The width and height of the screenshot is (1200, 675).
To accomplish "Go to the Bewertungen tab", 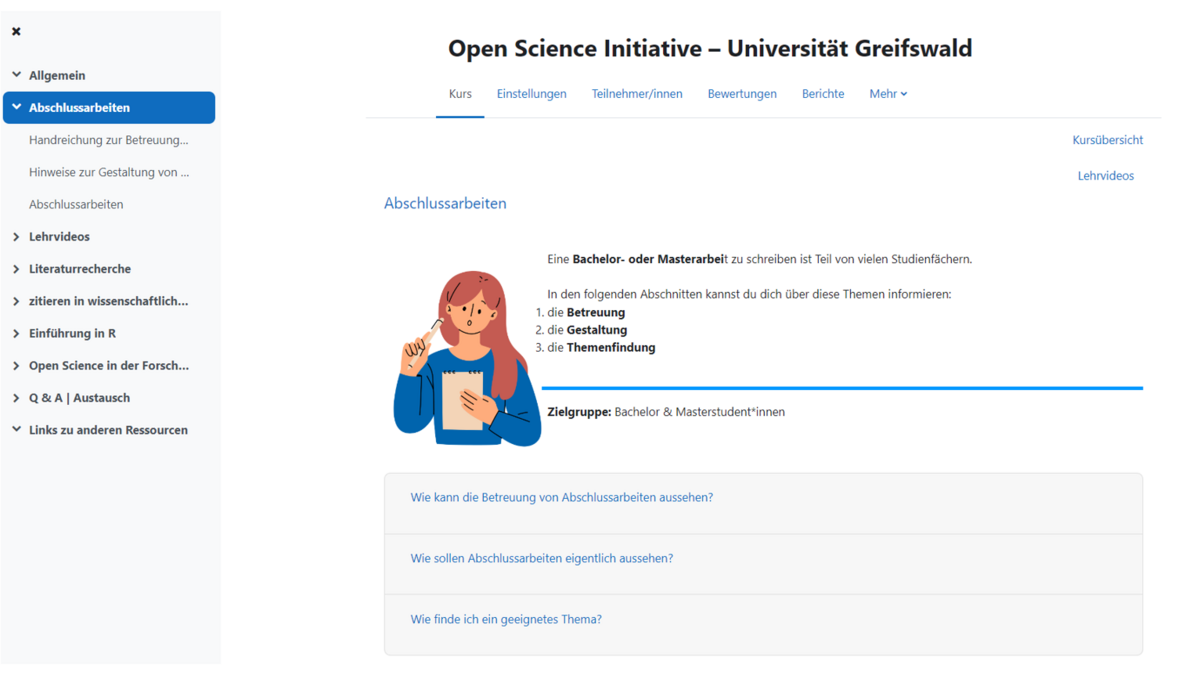I will (x=742, y=94).
